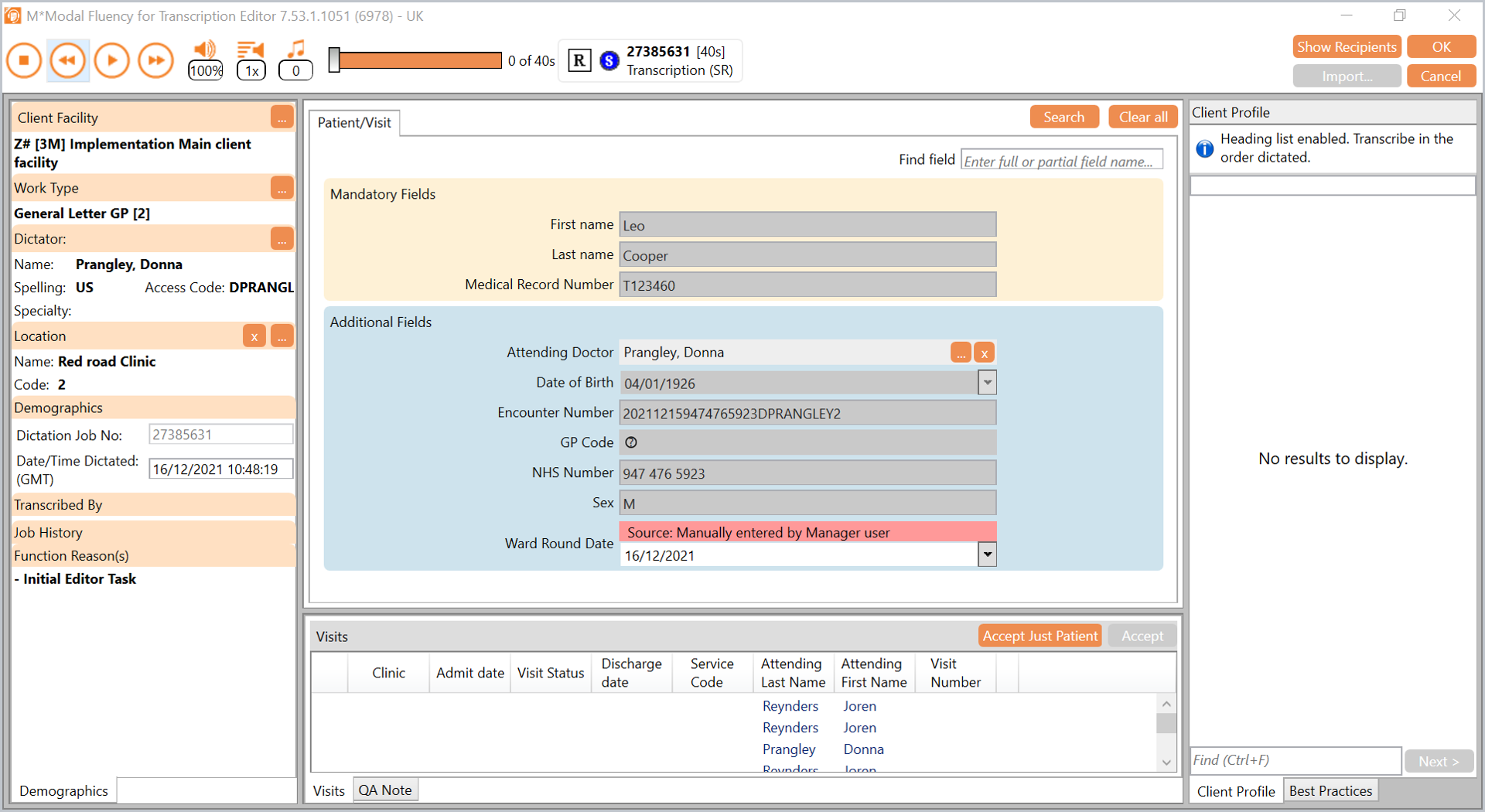1485x812 pixels.
Task: Click the audio position slider thumb
Action: (x=334, y=60)
